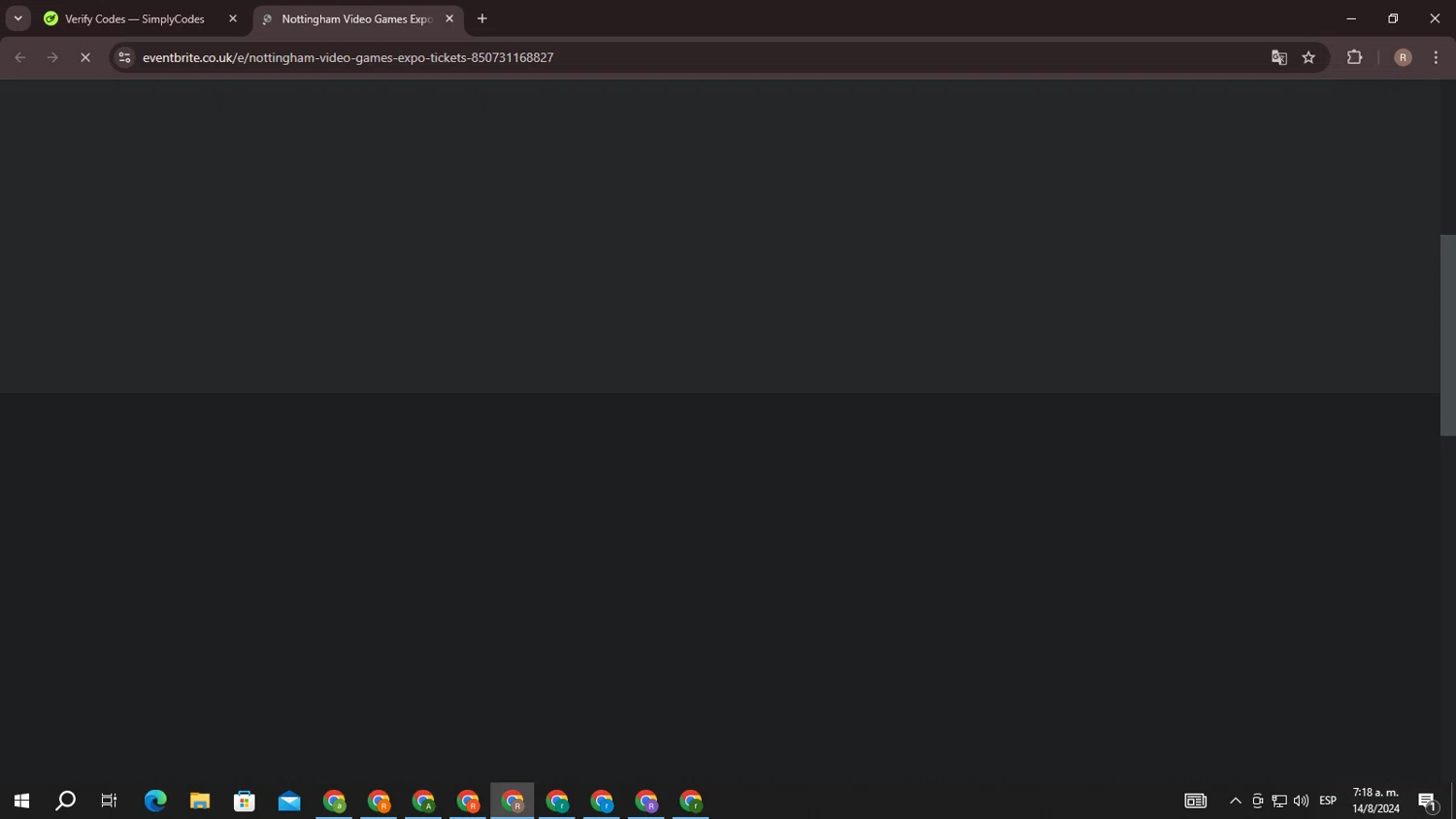Stop loading the current page
The width and height of the screenshot is (1456, 819).
pyautogui.click(x=85, y=57)
